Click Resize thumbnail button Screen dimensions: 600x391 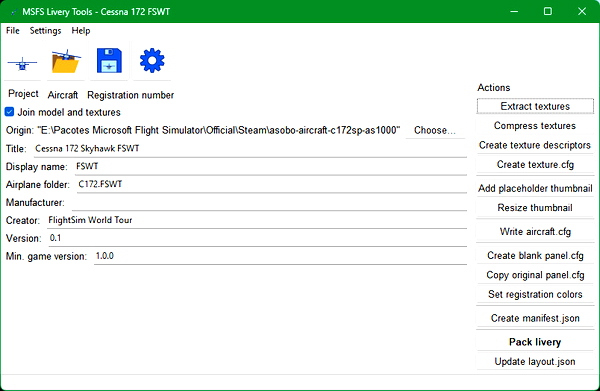point(535,208)
